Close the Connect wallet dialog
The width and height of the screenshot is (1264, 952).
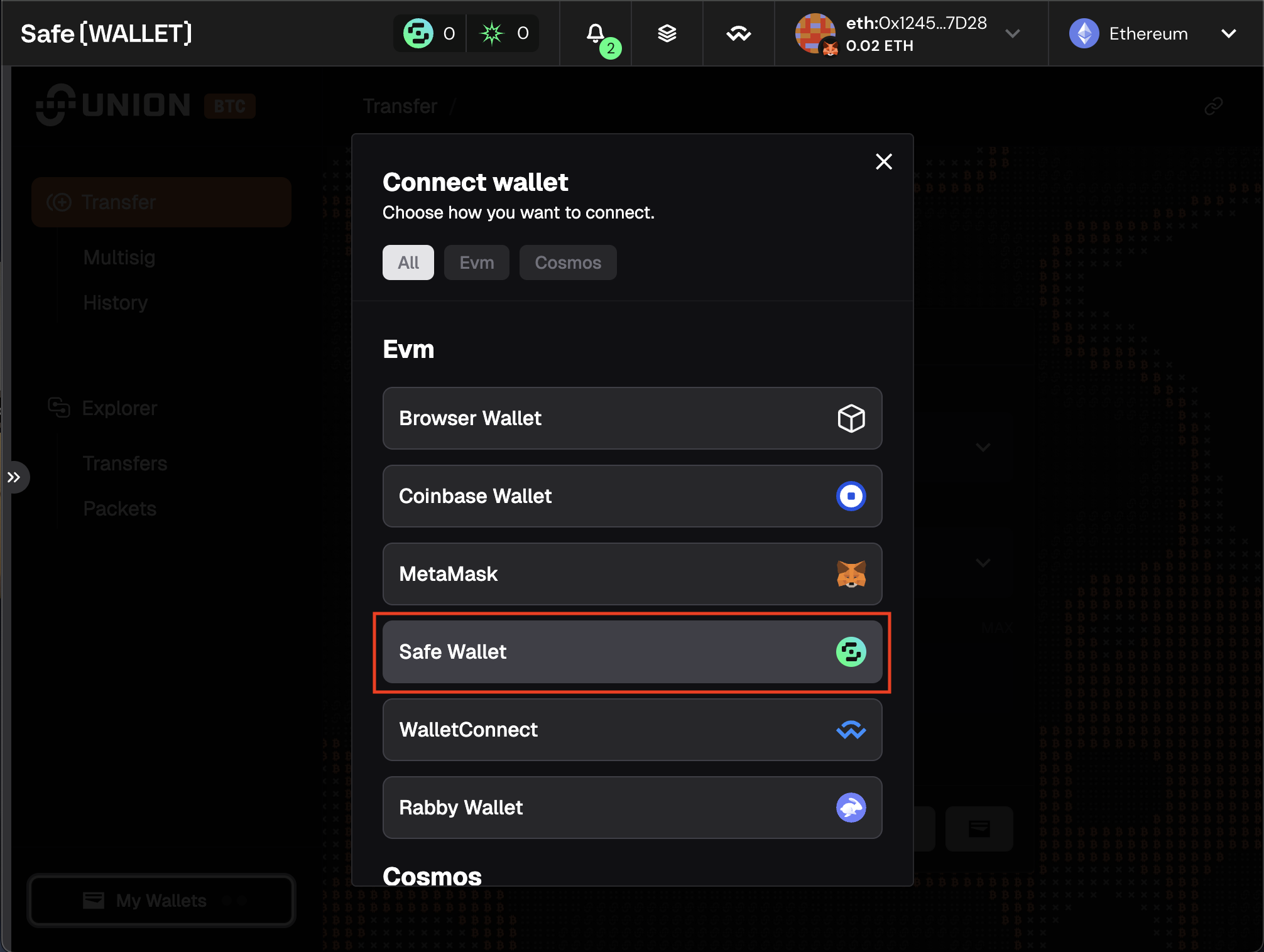pos(883,162)
